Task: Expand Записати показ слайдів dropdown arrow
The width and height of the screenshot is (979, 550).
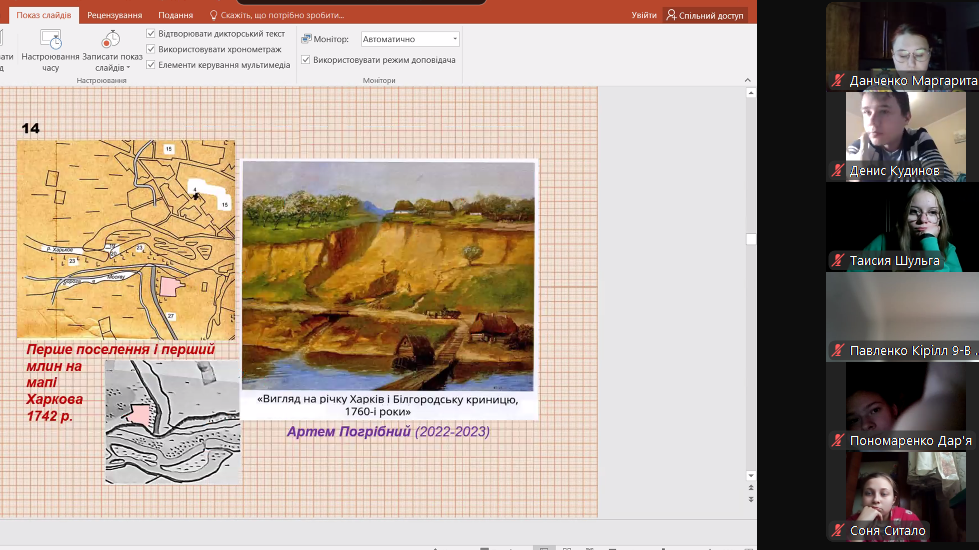Action: click(128, 68)
